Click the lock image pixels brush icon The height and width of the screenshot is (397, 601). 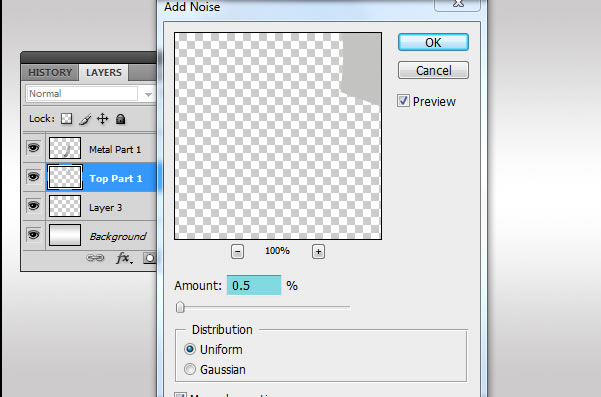pos(85,119)
